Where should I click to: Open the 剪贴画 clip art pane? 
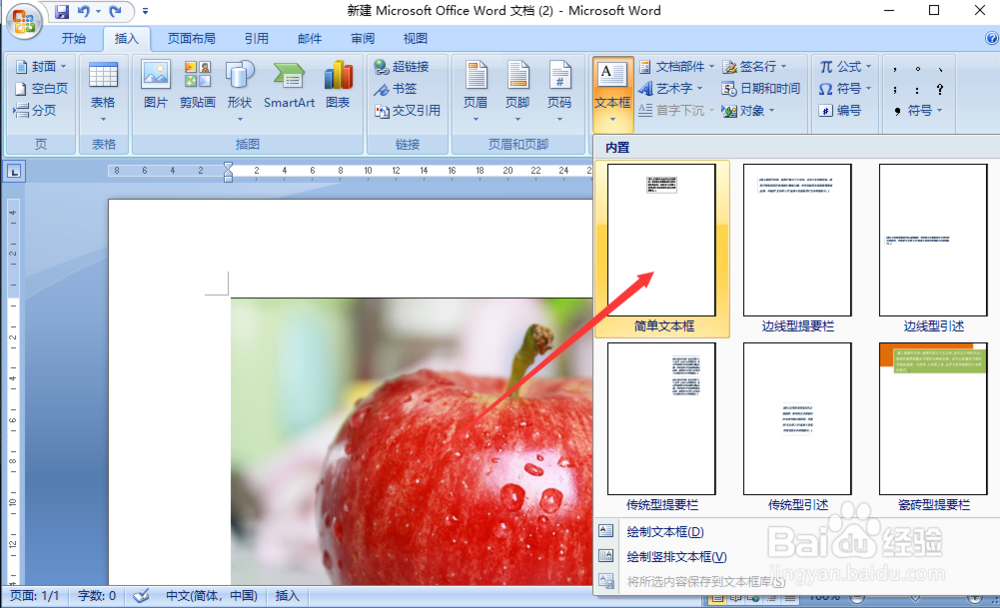tap(197, 85)
